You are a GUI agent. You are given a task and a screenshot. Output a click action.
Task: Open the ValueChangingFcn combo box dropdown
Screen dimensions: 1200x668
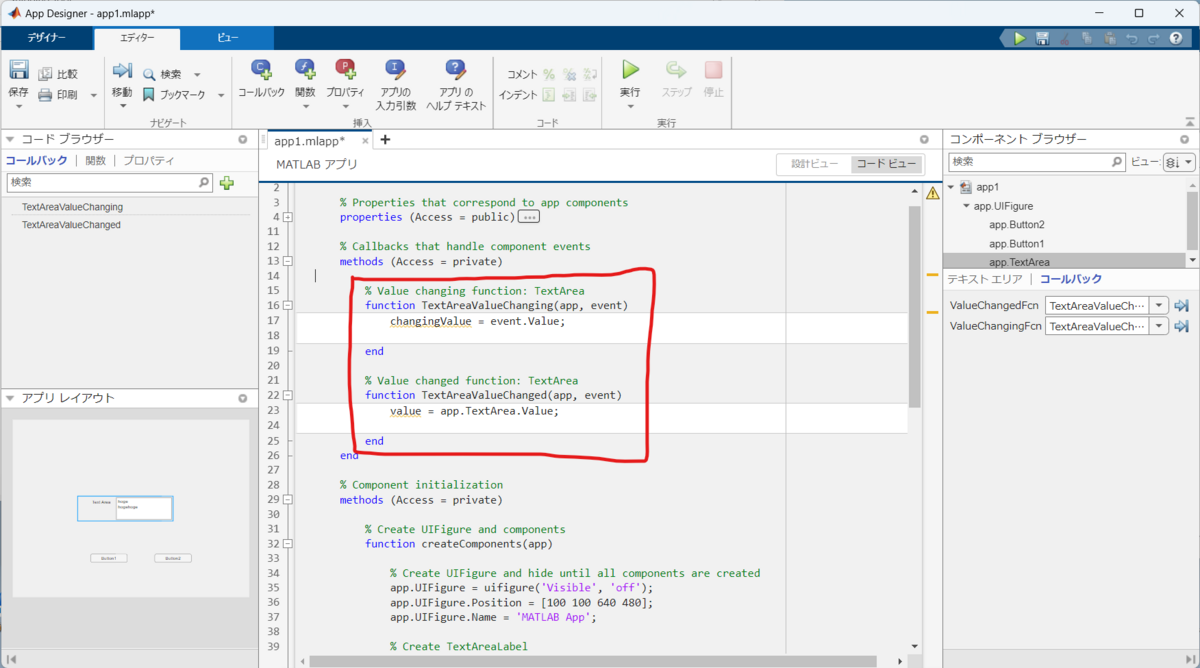(x=1159, y=326)
